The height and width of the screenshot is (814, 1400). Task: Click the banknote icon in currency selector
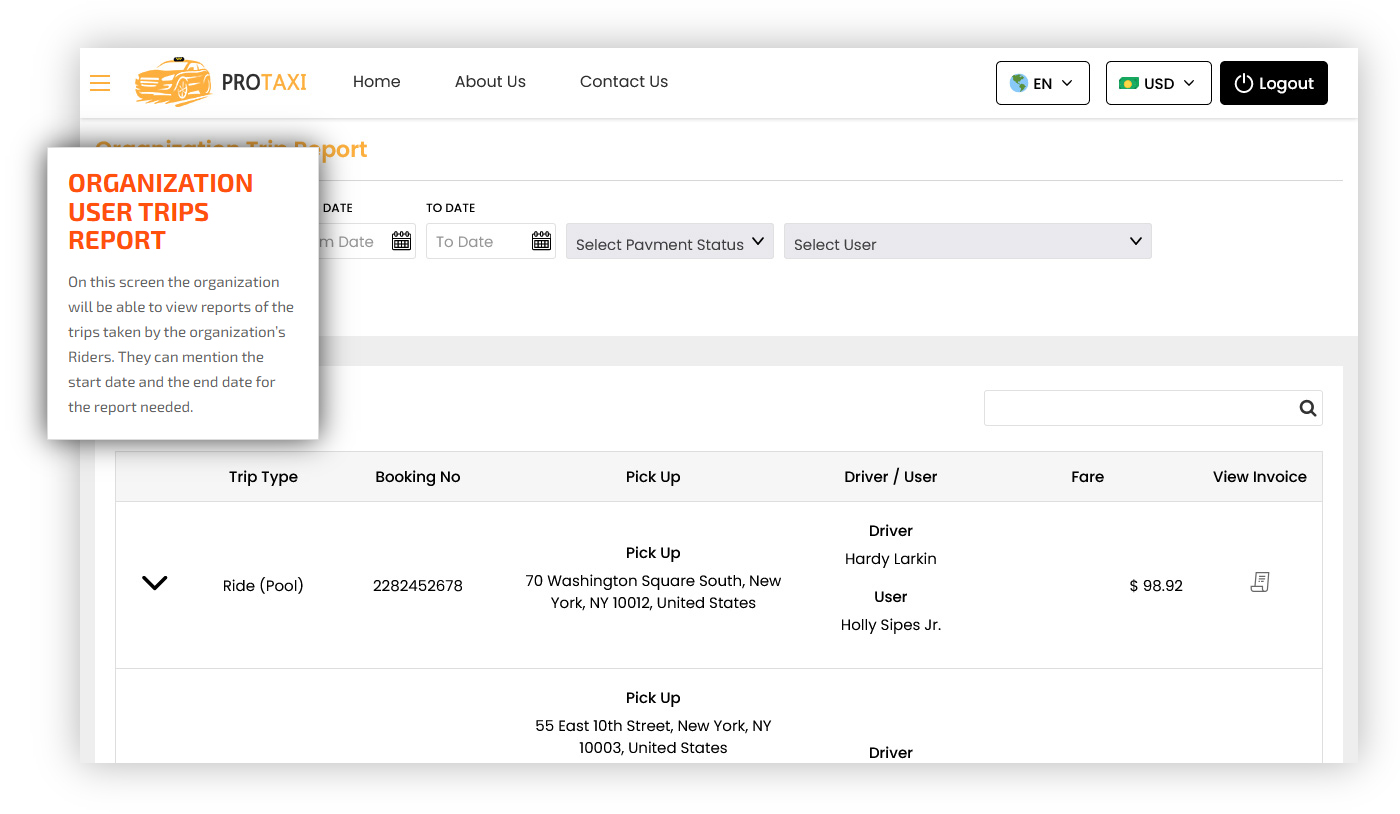[1129, 83]
